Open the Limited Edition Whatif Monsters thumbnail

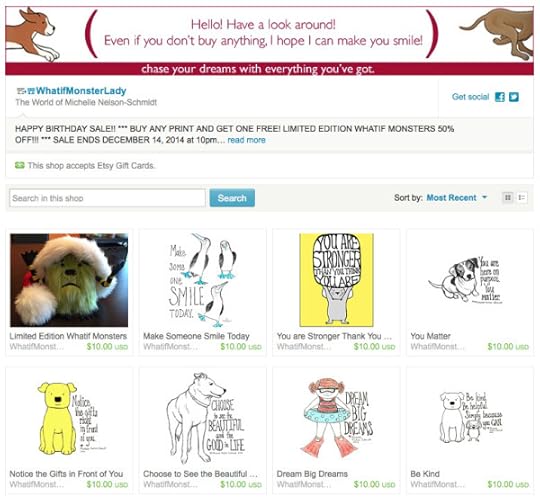[x=69, y=280]
